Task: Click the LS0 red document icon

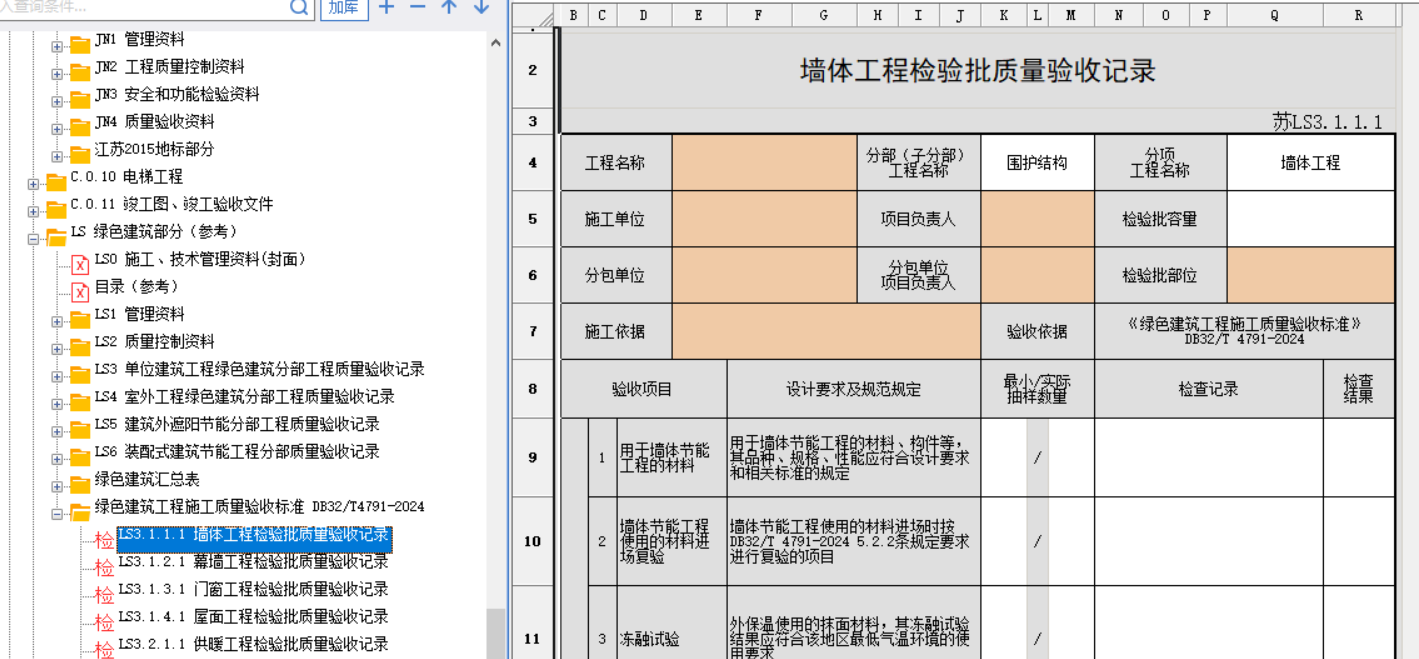Action: point(80,265)
